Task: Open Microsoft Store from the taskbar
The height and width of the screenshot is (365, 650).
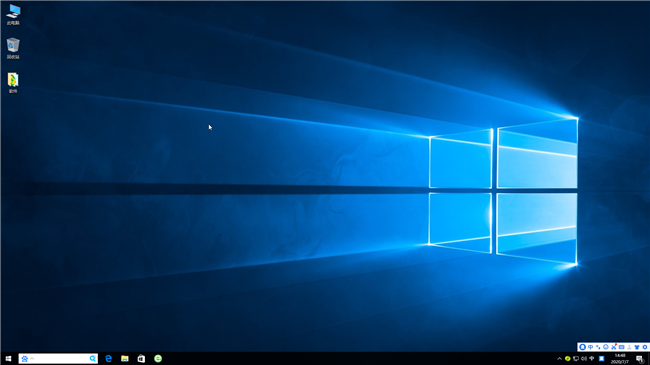Action: (x=141, y=359)
